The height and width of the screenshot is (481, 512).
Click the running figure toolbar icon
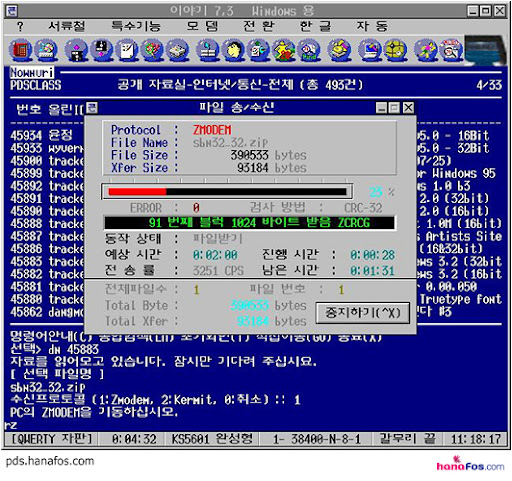coord(425,50)
